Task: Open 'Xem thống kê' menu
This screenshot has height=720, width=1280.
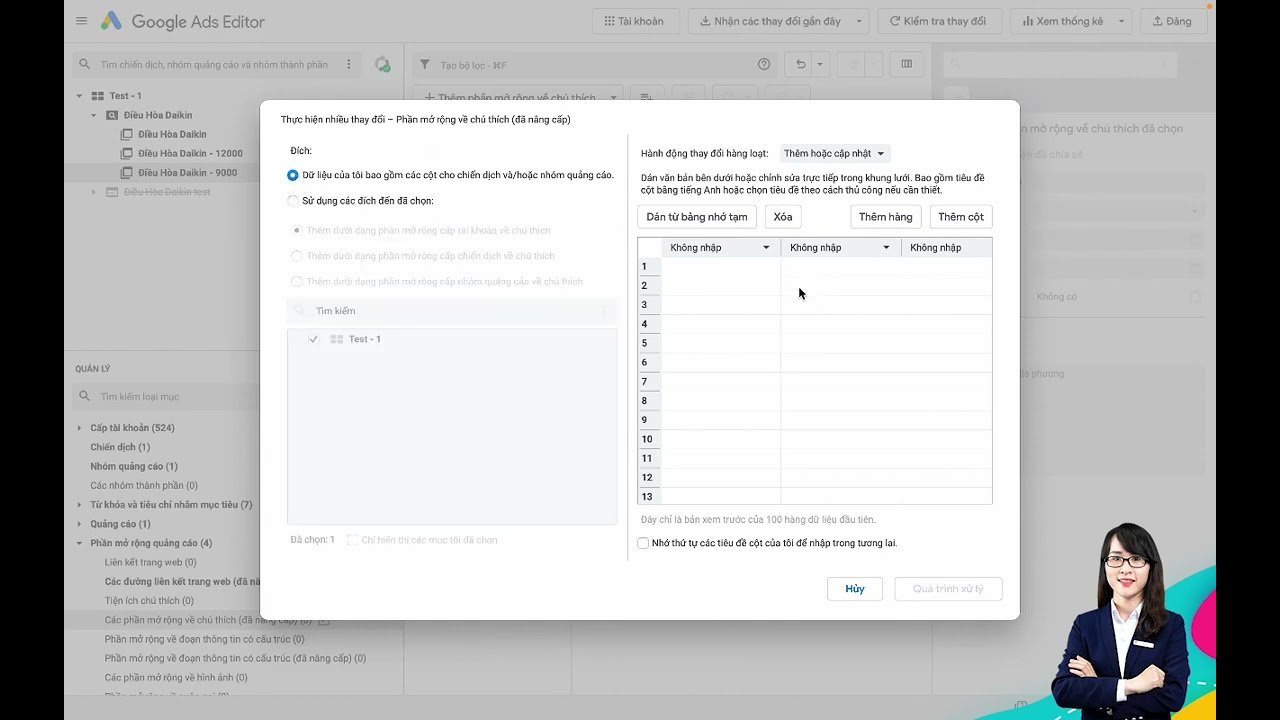Action: (x=1074, y=21)
